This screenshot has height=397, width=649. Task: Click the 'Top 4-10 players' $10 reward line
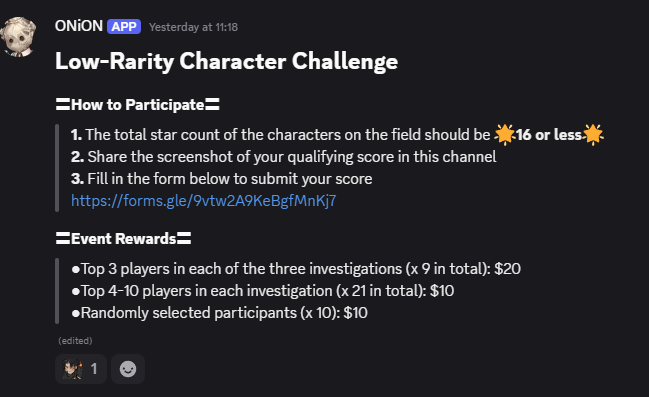coord(263,291)
